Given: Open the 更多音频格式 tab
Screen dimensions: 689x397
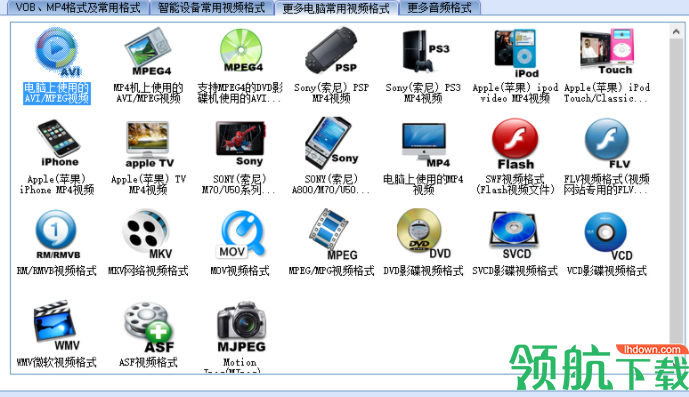Looking at the screenshot, I should point(439,7).
